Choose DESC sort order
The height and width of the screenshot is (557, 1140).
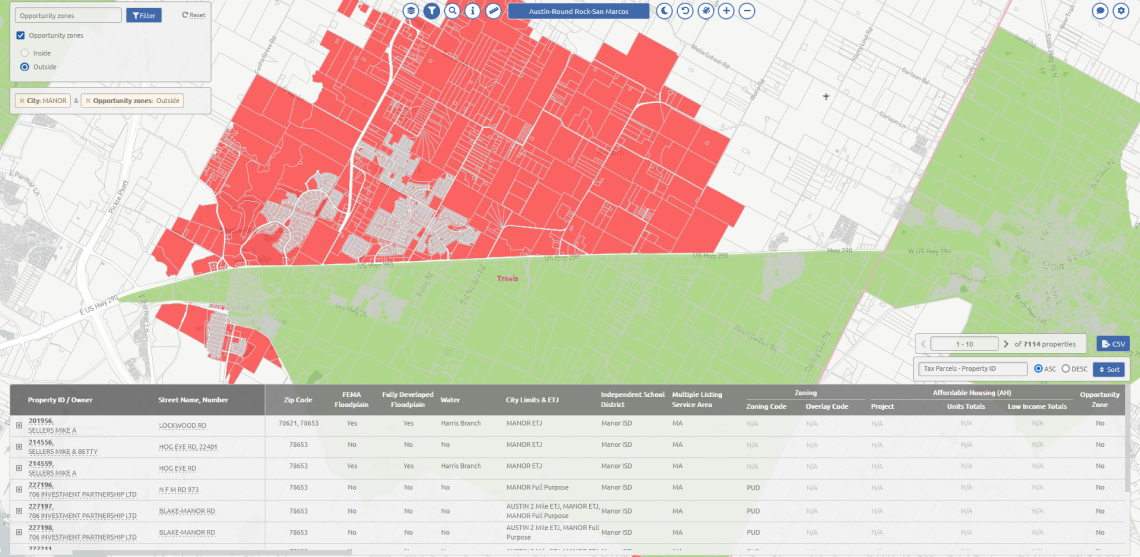[1066, 369]
